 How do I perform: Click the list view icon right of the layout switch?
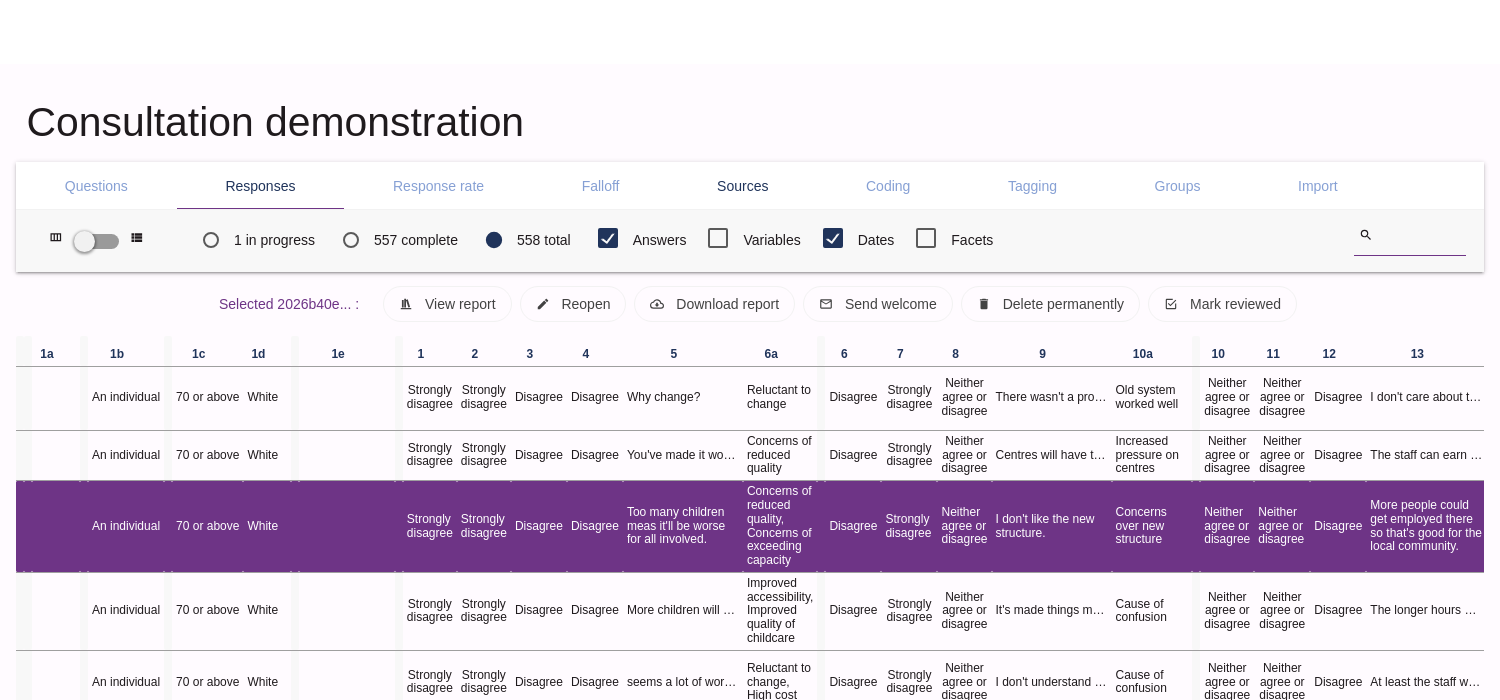[x=137, y=238]
